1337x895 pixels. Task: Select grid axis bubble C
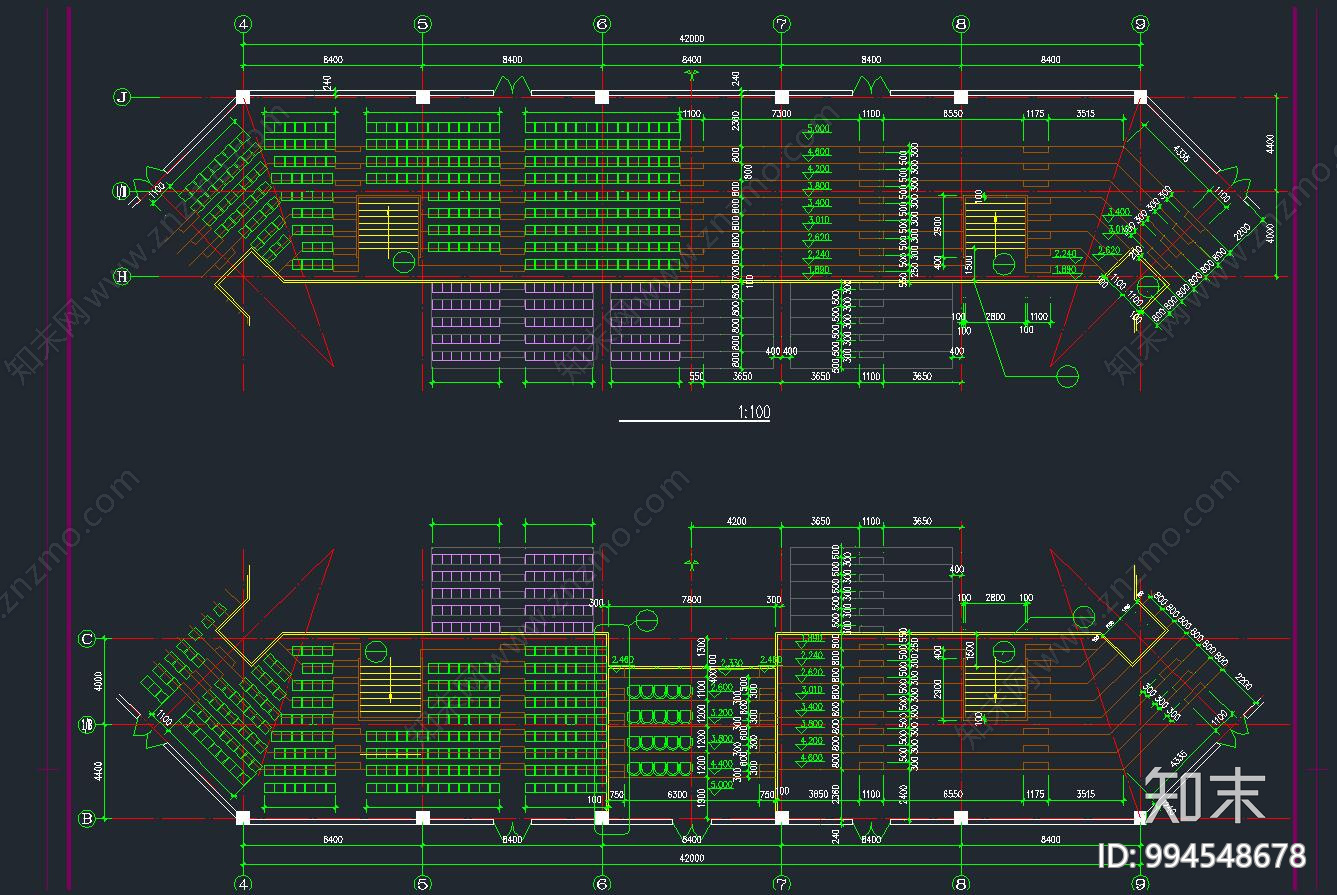pyautogui.click(x=87, y=638)
